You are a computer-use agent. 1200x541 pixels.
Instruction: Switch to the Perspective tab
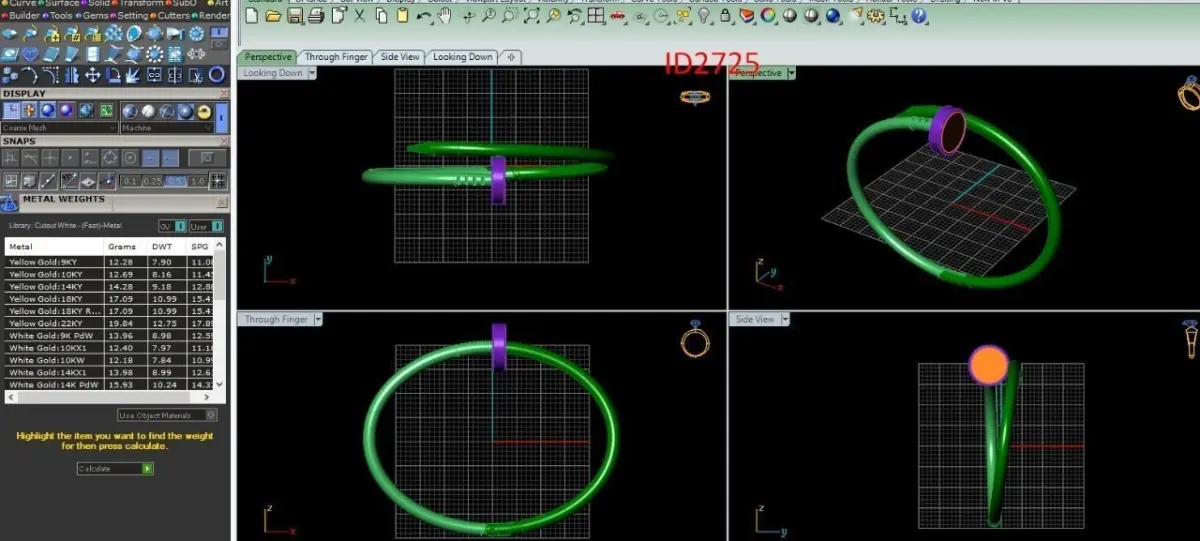coord(269,57)
